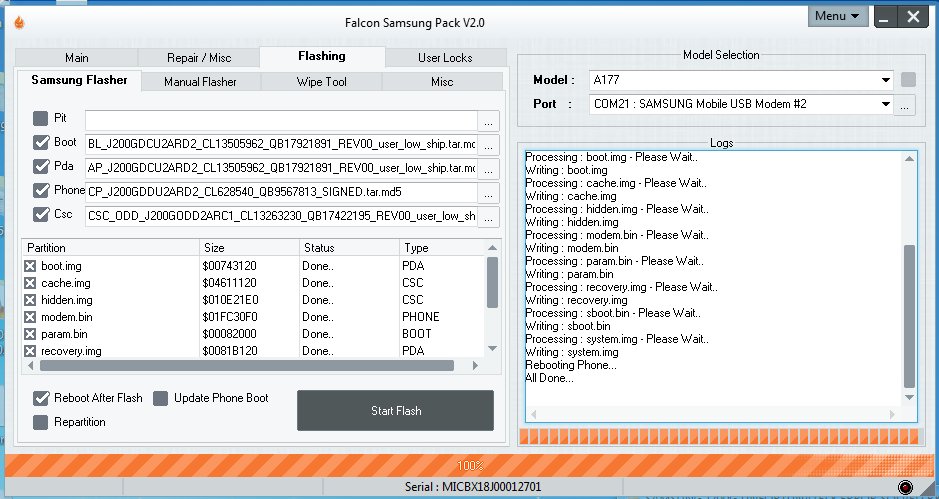939x499 pixels.
Task: Click Logs scroll down arrow
Action: (x=909, y=398)
